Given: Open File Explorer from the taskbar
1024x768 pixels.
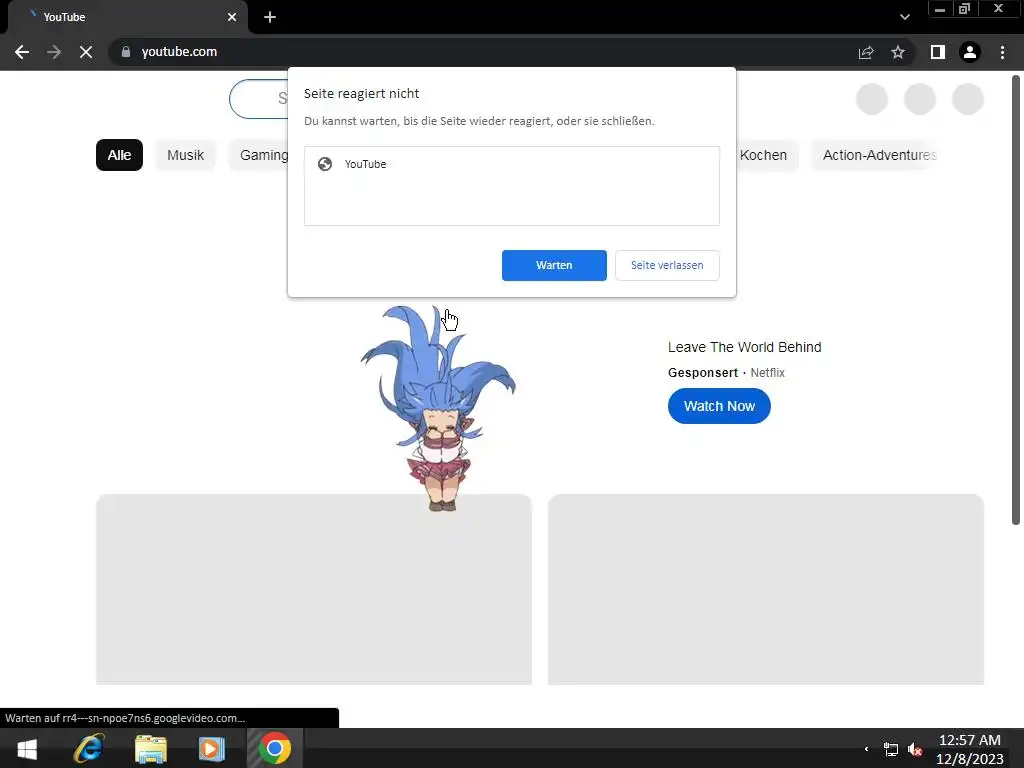Looking at the screenshot, I should 151,748.
